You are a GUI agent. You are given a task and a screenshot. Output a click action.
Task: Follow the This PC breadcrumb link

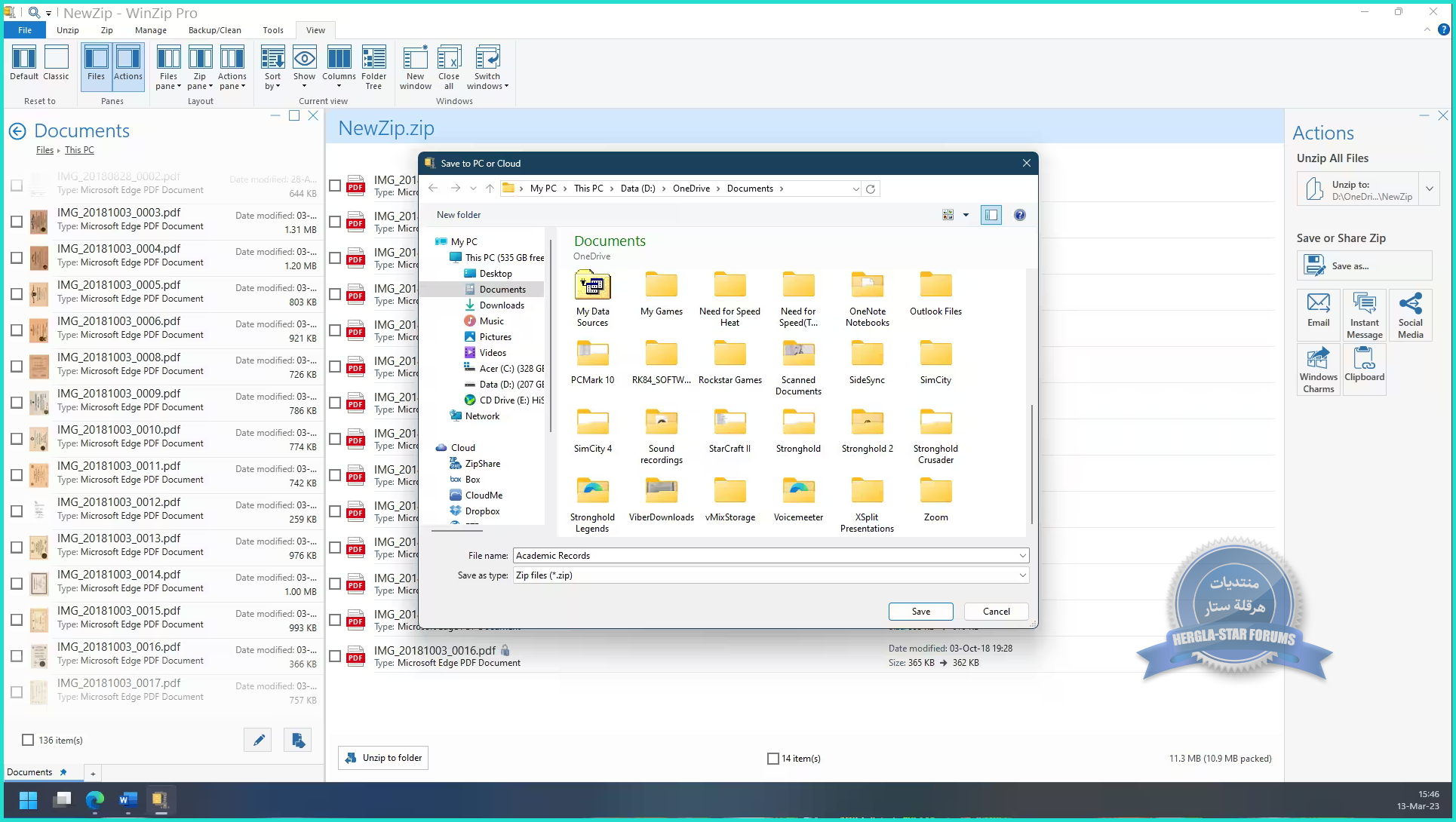pyautogui.click(x=79, y=150)
